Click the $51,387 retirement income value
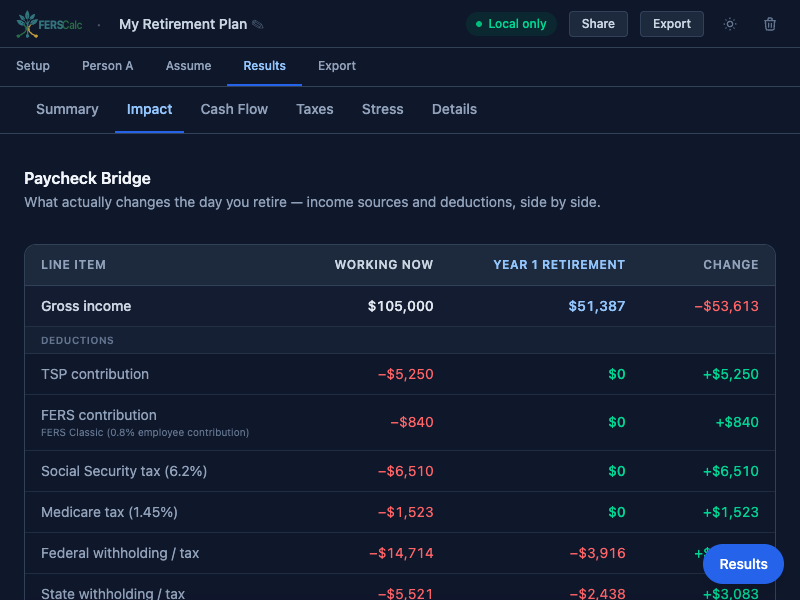Screen dimensions: 800x600 (596, 306)
